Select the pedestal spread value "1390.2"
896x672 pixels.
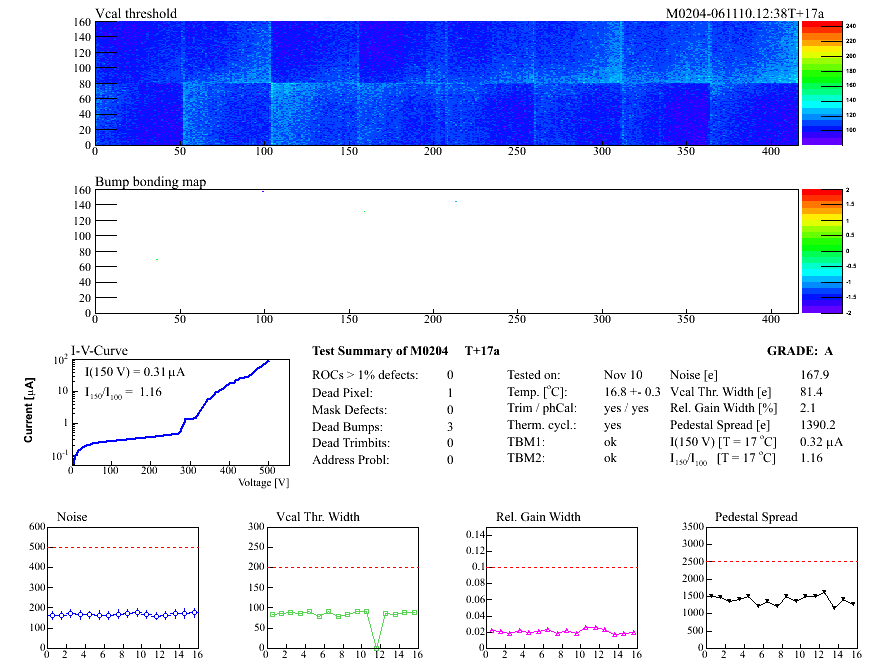click(x=818, y=425)
